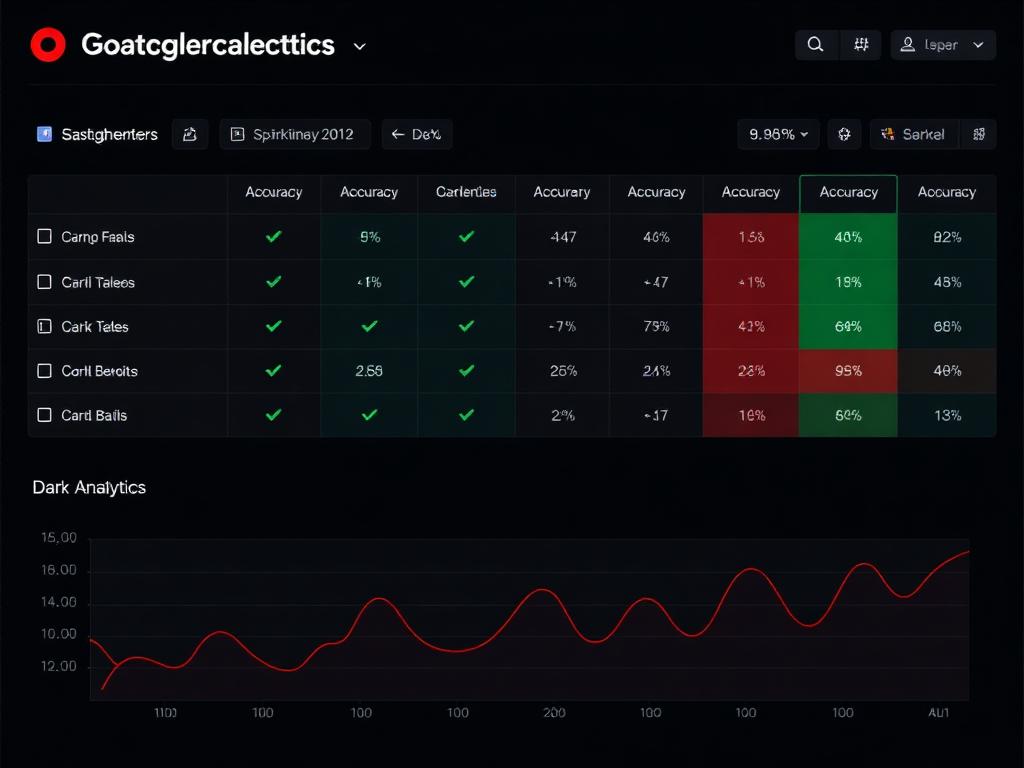
Task: Check the Card Bails checkbox
Action: click(x=44, y=415)
